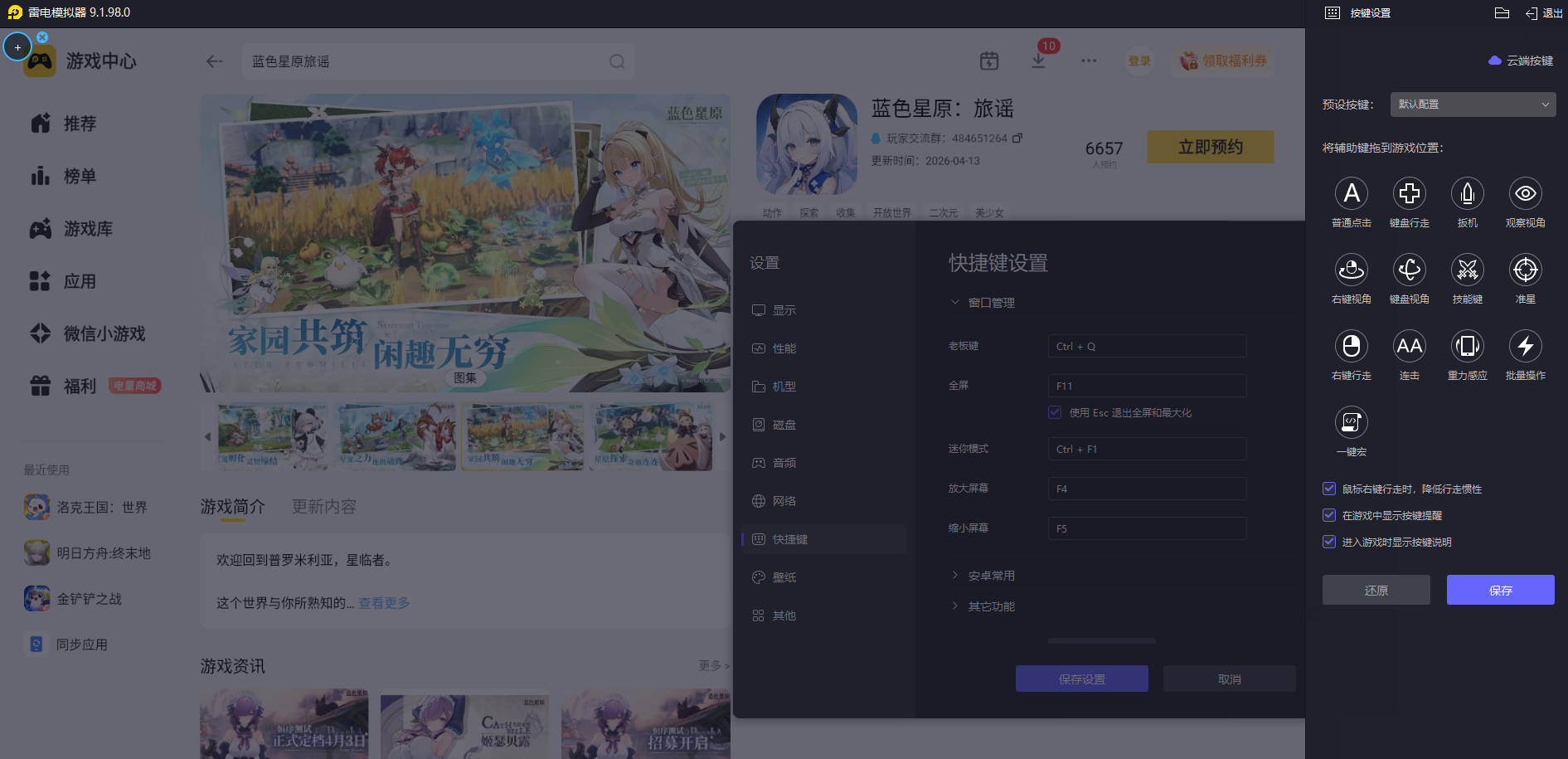This screenshot has height=759, width=1568.
Task: Click the 查看更多 link
Action: tap(384, 603)
